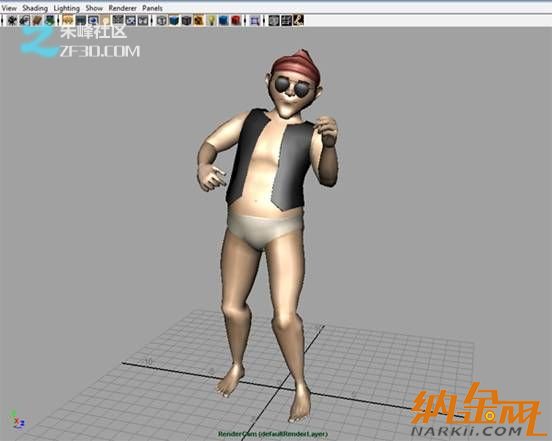This screenshot has height=441, width=552.
Task: Click the character's sunglasses in viewport
Action: tap(292, 87)
